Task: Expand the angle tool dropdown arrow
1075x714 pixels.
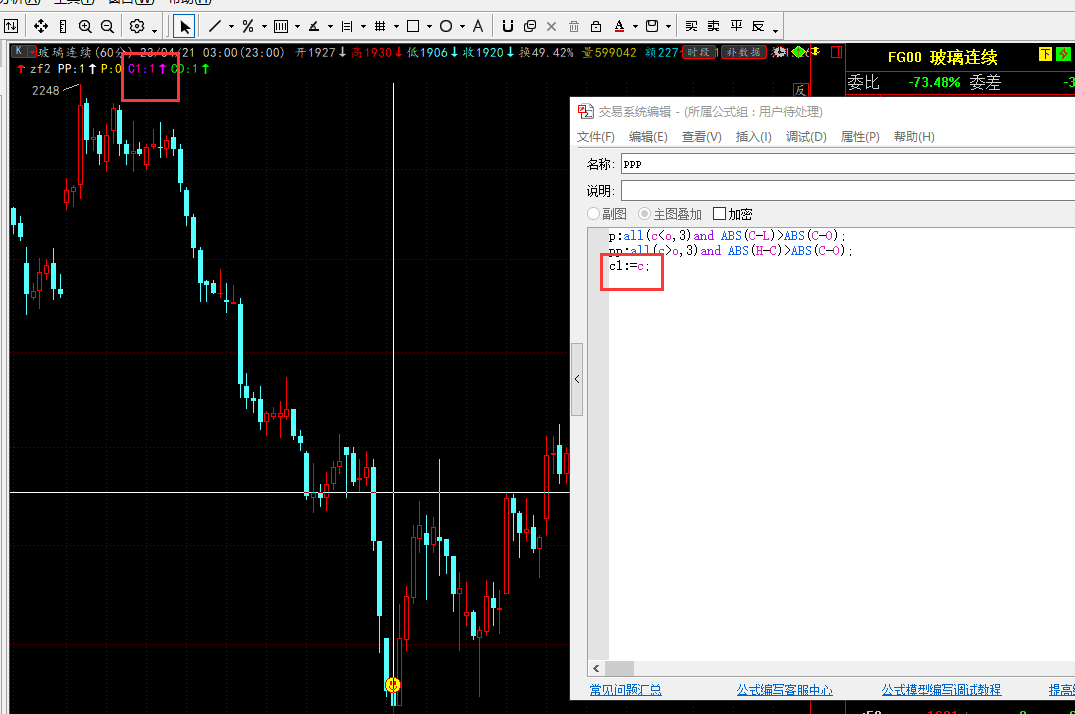Action: click(330, 27)
